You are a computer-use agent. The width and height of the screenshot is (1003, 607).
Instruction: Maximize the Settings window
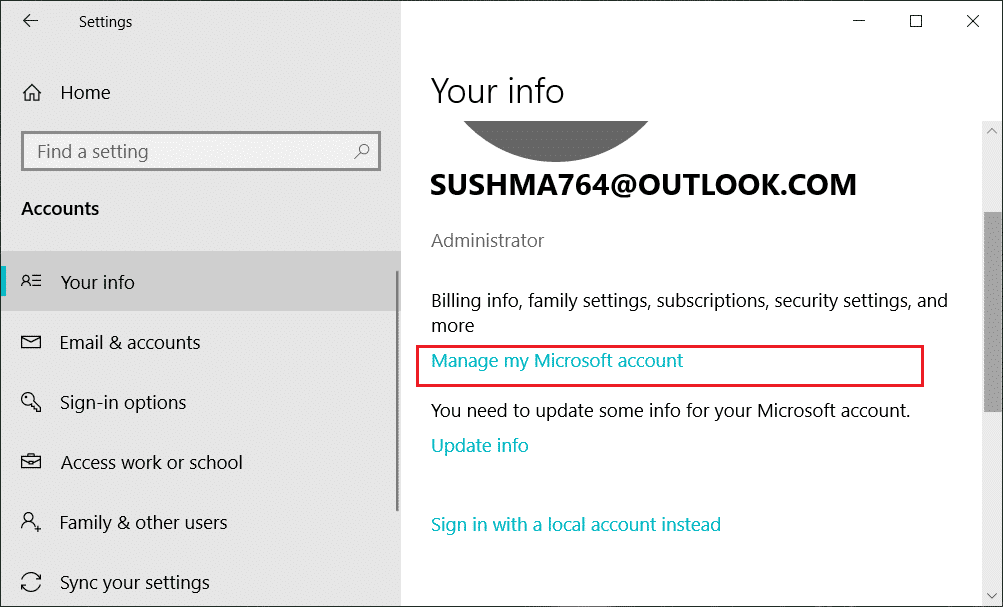click(916, 21)
